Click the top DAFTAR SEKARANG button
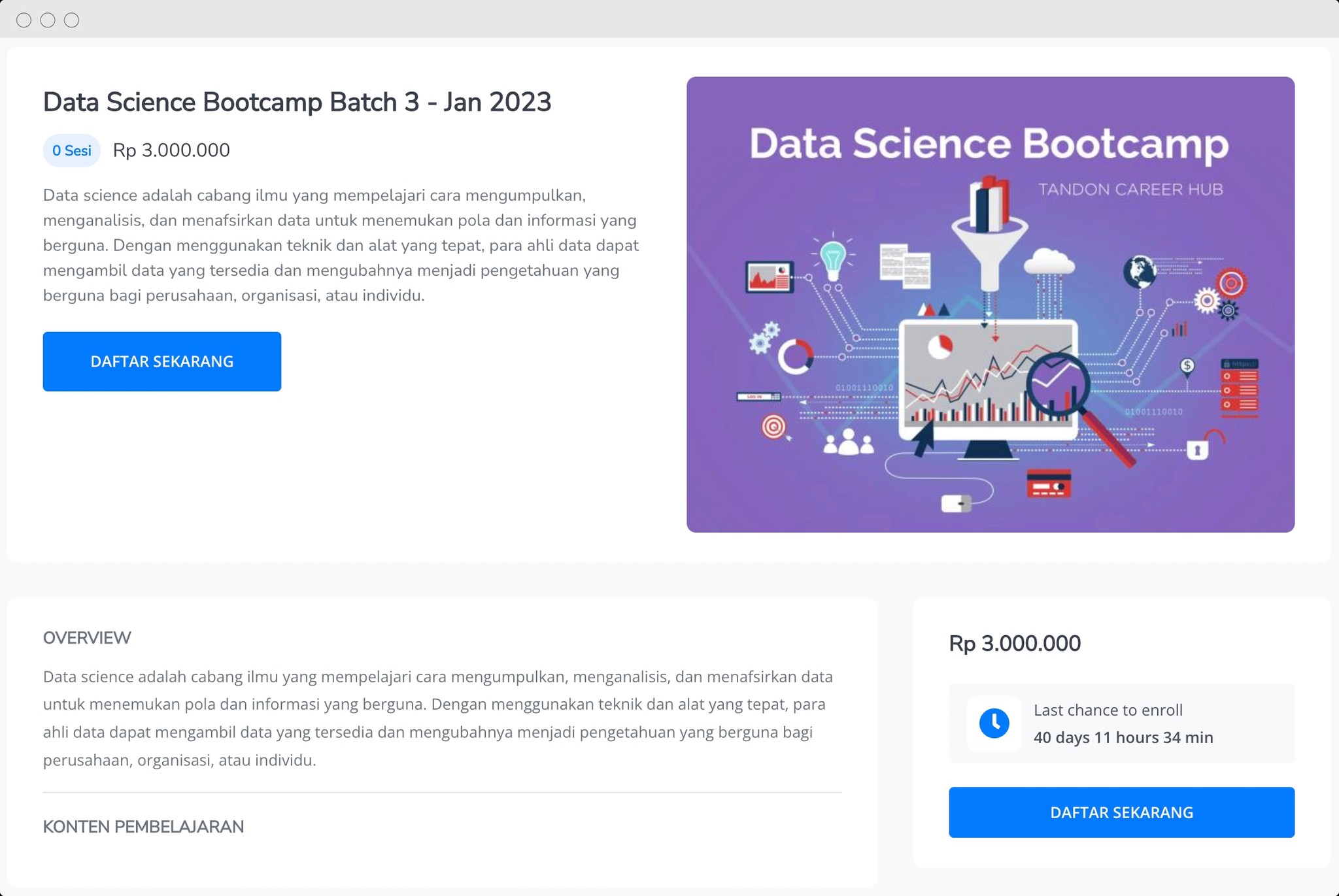 (x=161, y=361)
